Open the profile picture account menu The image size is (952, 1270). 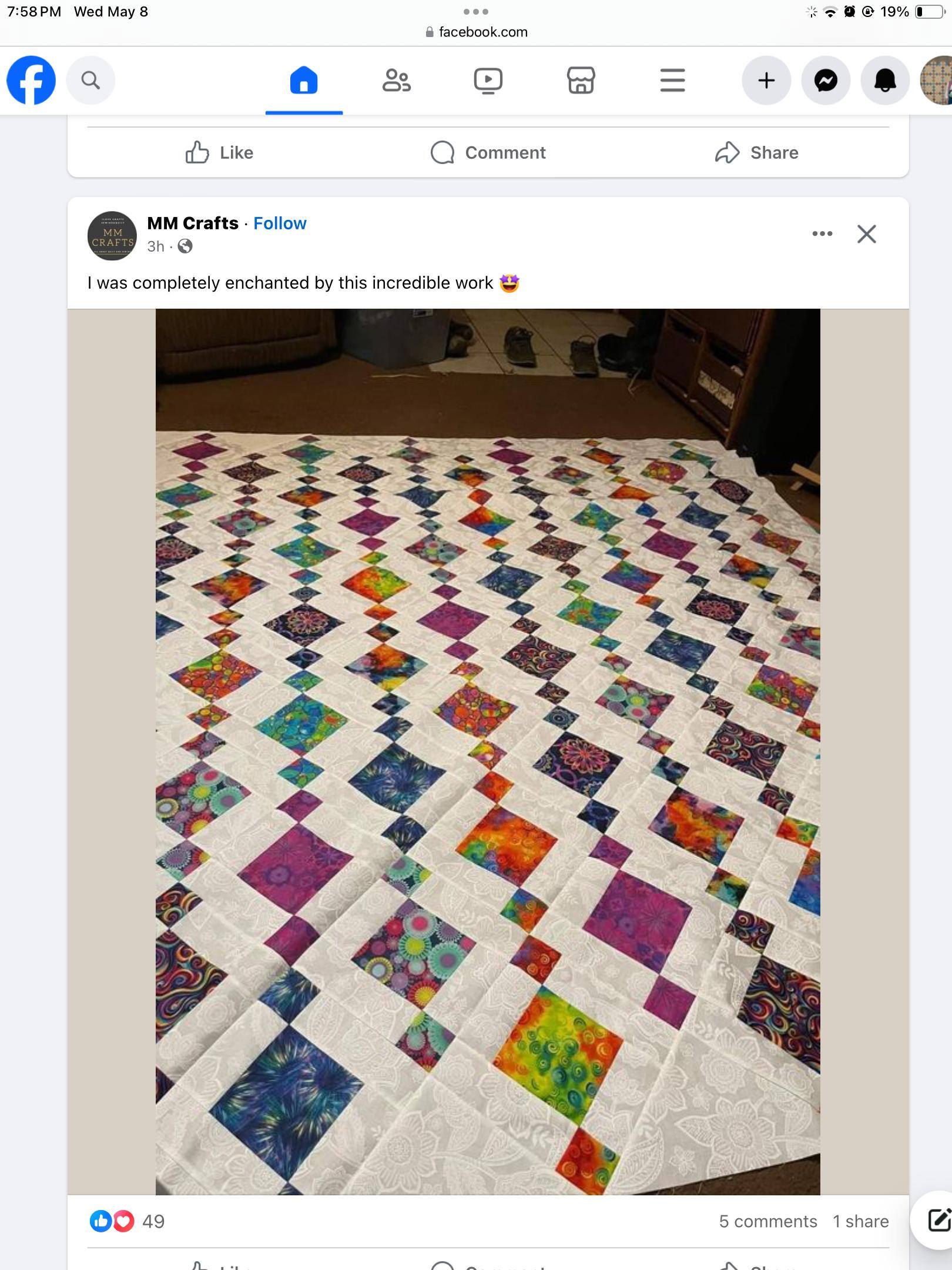click(938, 81)
